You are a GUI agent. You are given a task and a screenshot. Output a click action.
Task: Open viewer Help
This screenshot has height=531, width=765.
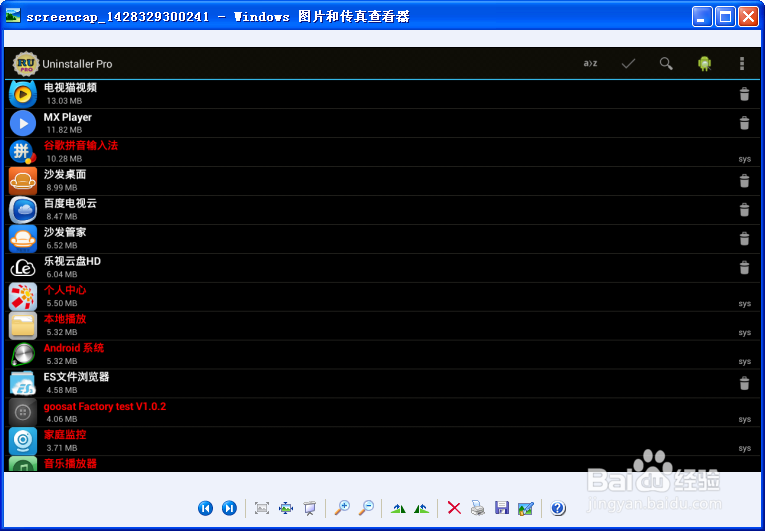click(x=558, y=508)
